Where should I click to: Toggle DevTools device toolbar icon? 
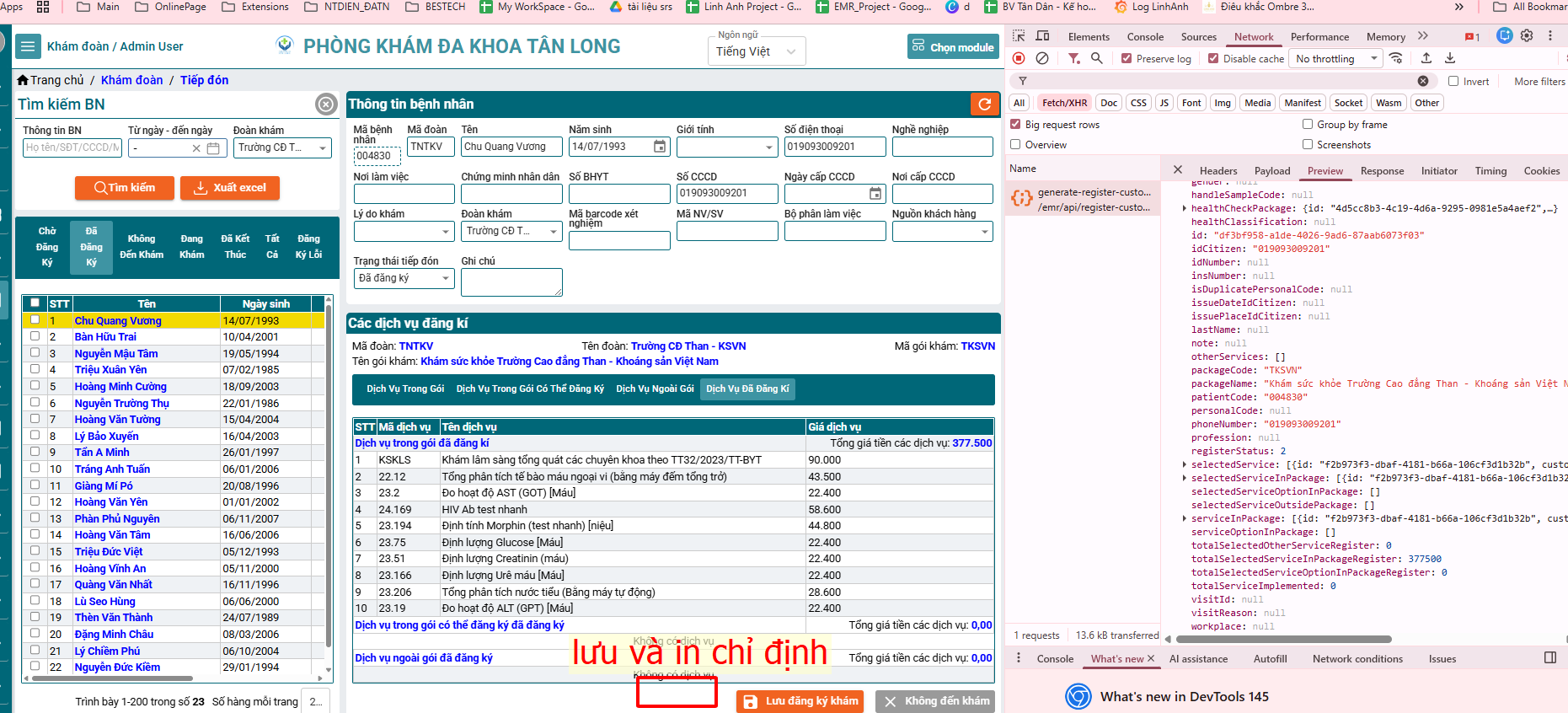(1042, 36)
